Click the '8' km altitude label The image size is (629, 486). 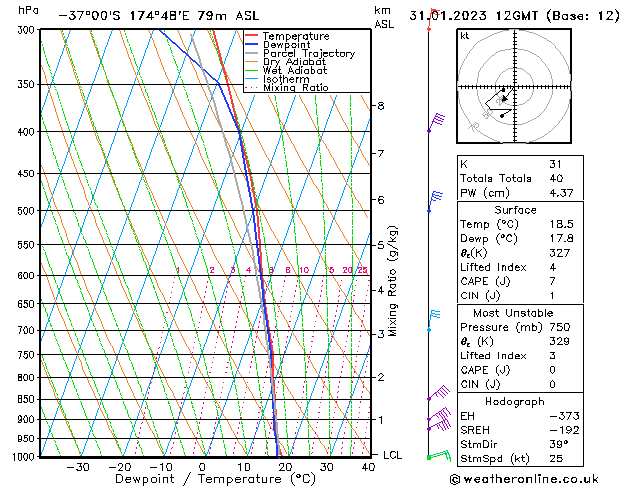381,106
